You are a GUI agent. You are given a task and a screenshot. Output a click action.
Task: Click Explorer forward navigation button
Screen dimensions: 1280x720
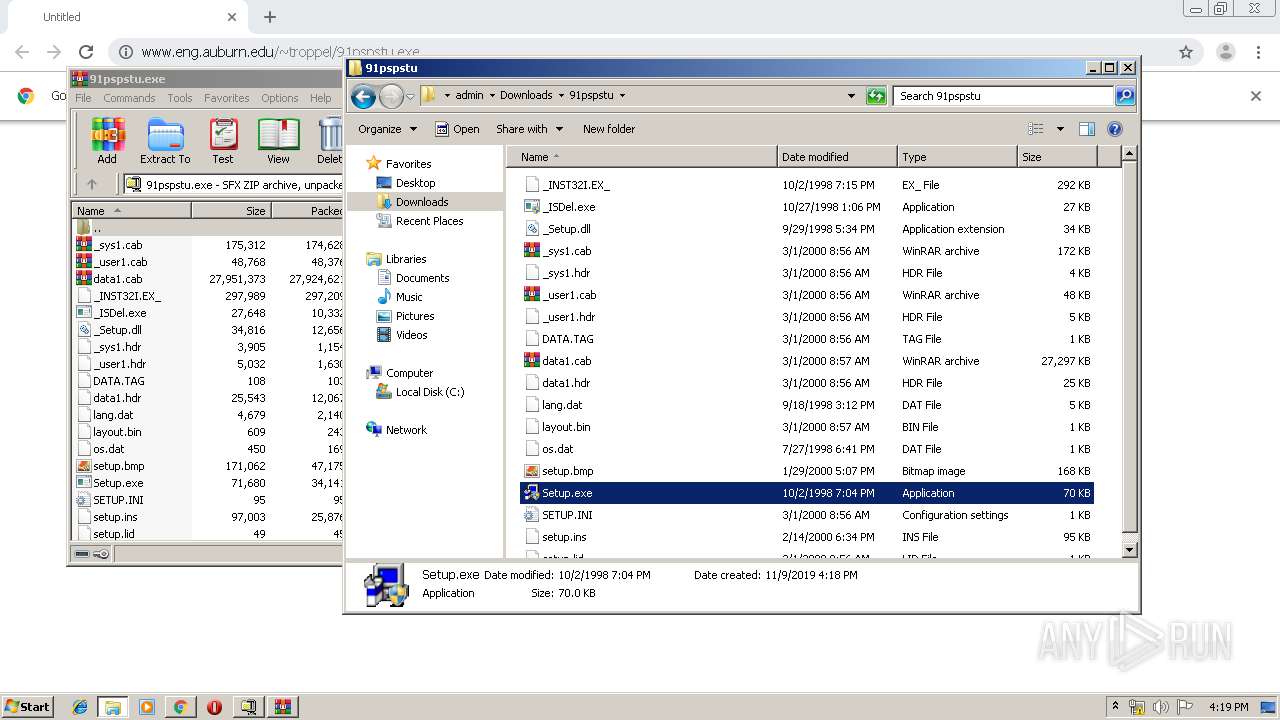tap(391, 96)
